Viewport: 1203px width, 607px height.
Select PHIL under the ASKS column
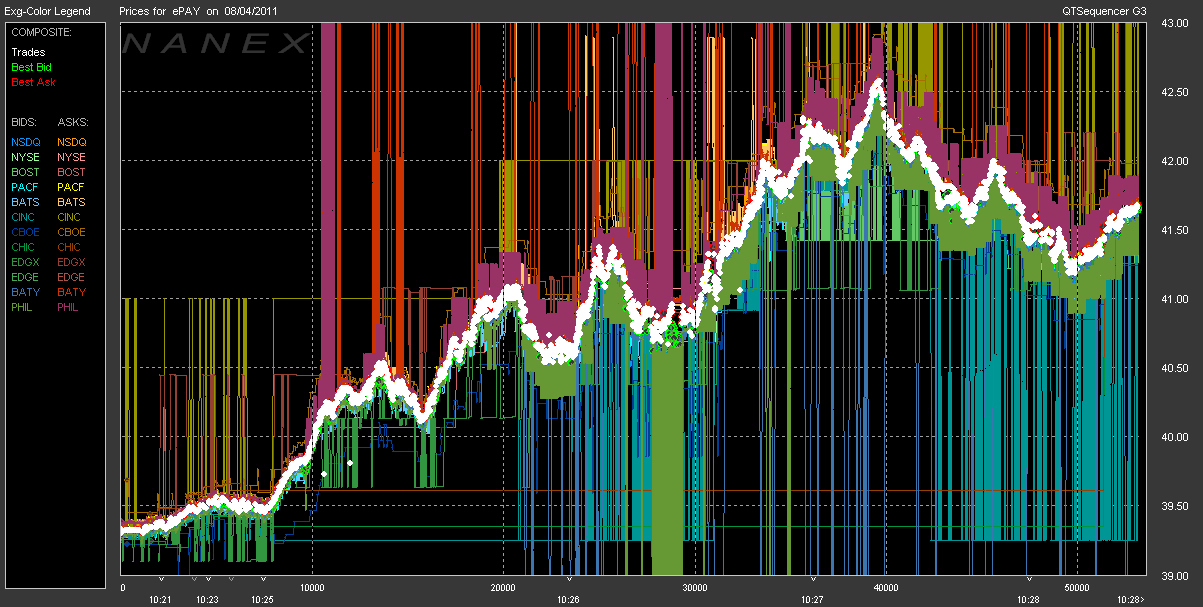70,307
